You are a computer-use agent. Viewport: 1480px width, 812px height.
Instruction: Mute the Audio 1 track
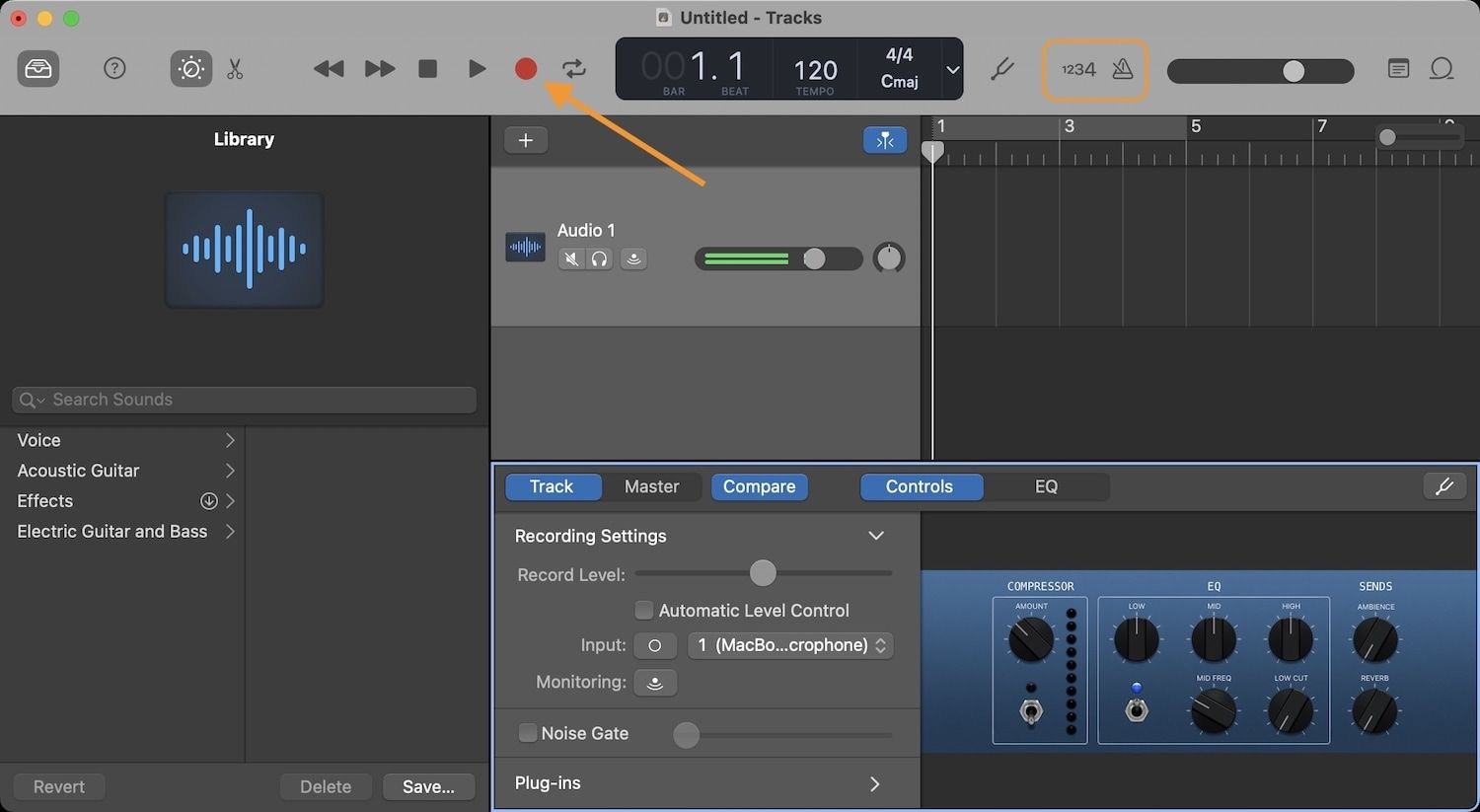tap(571, 259)
